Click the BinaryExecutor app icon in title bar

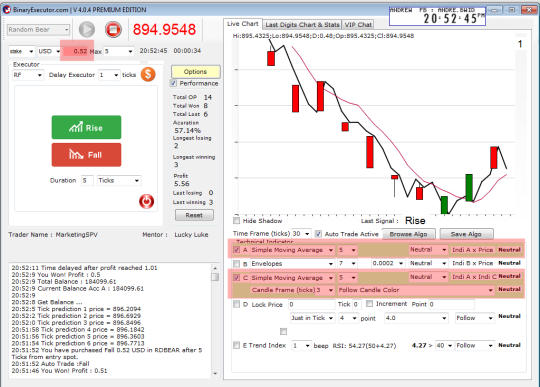coord(7,10)
